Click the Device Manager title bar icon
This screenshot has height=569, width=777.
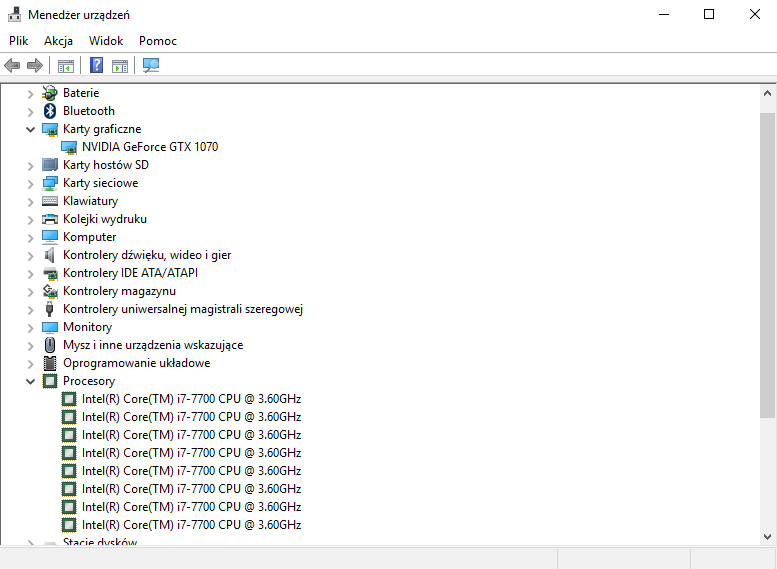point(14,14)
